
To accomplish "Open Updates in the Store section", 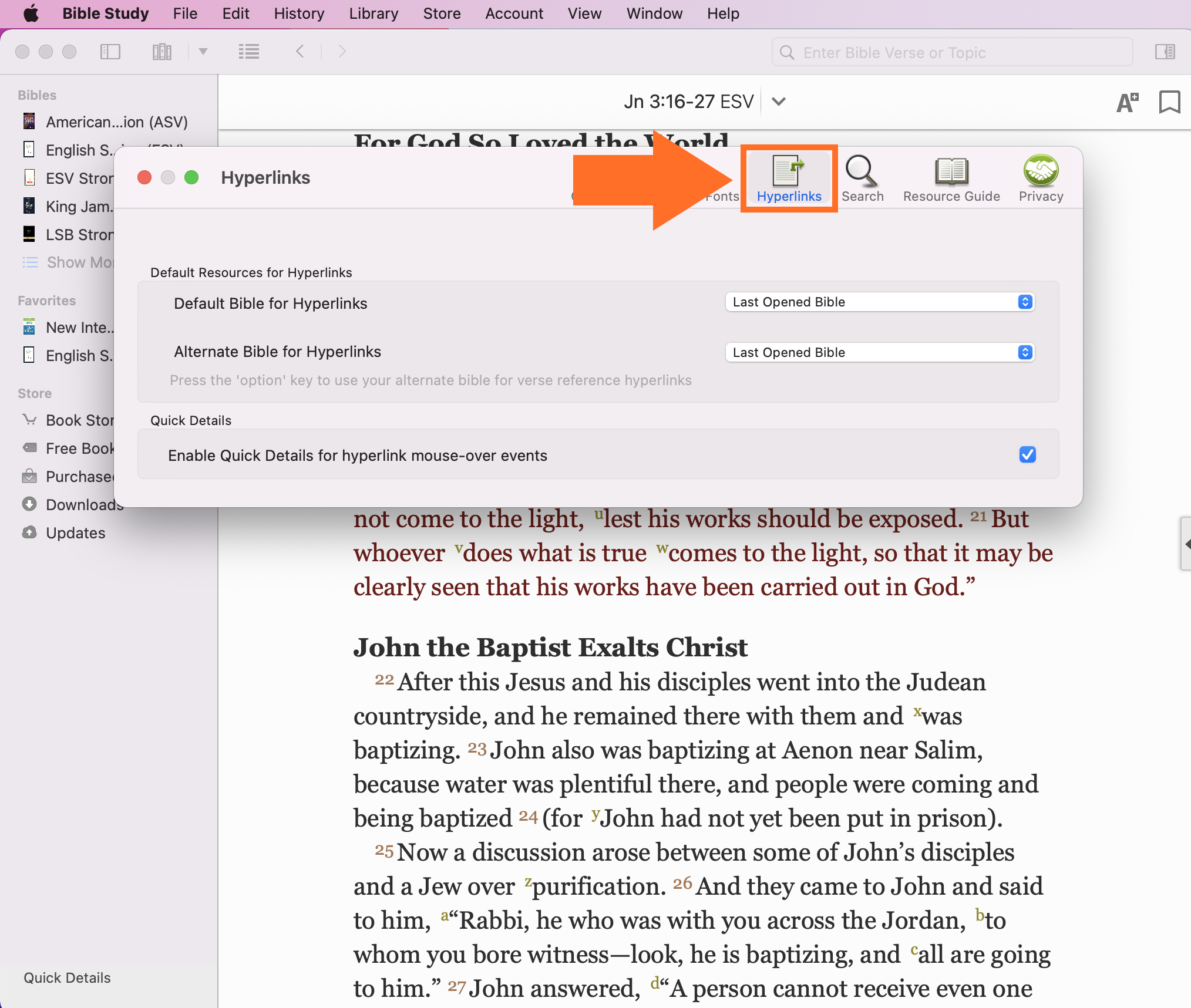I will point(75,532).
